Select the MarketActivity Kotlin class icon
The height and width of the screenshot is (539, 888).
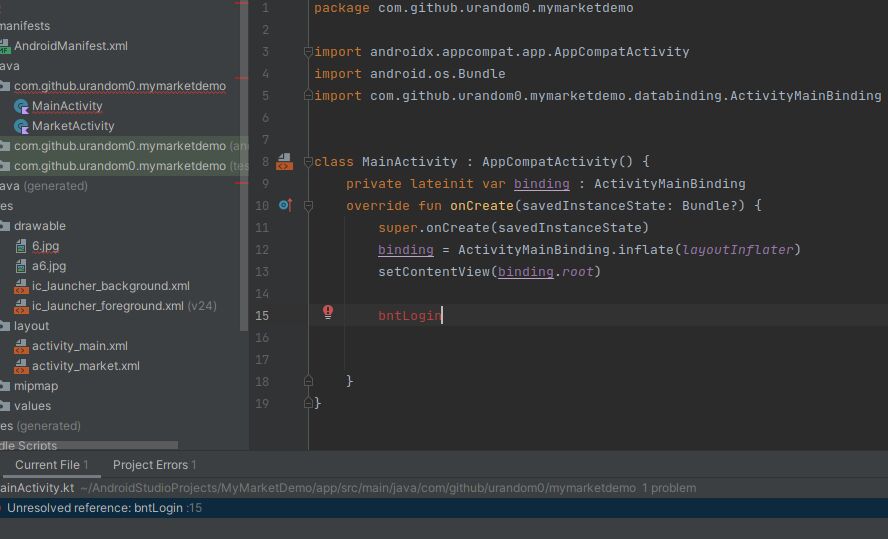point(21,126)
